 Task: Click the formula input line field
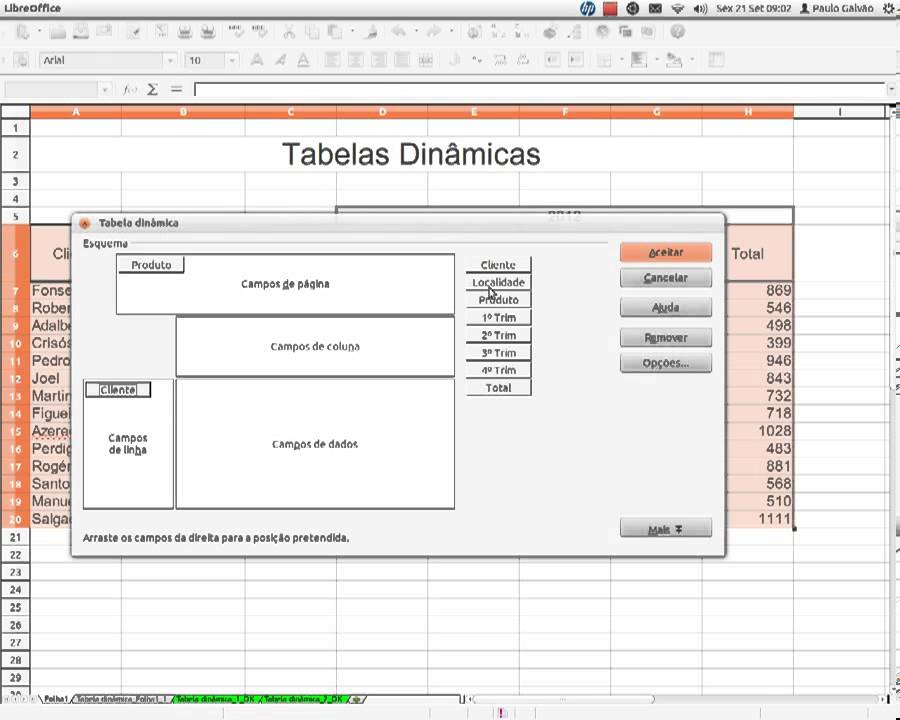tap(540, 90)
